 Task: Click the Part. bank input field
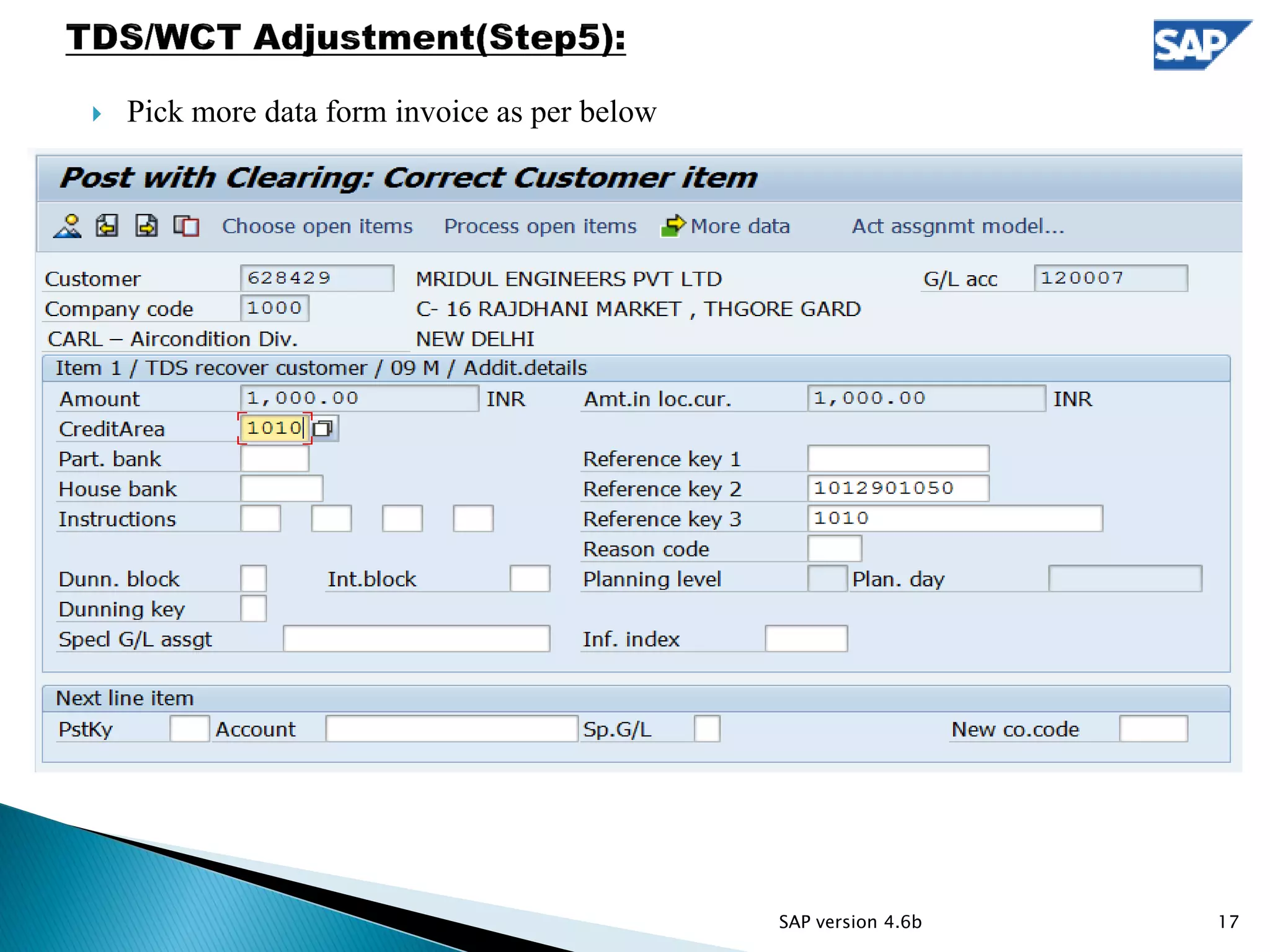point(275,459)
